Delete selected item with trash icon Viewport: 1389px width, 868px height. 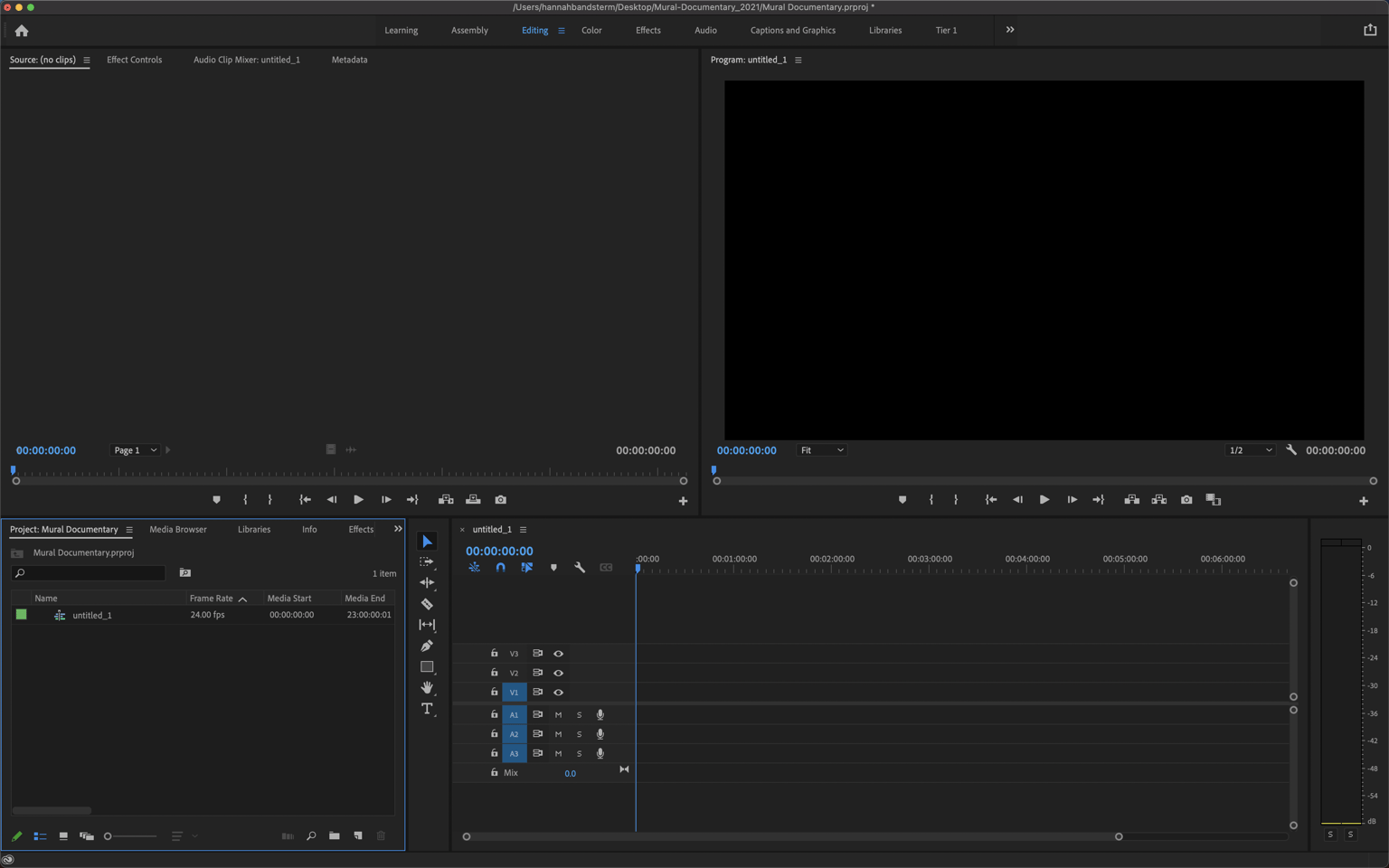(x=381, y=836)
